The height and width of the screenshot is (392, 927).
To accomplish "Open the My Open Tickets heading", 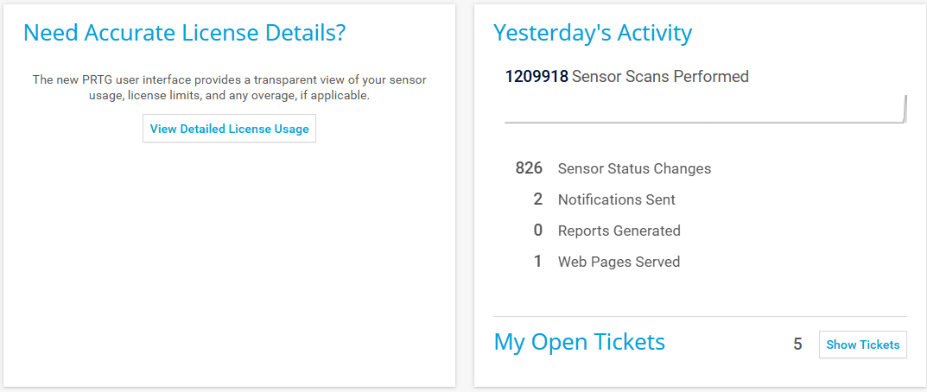I will pyautogui.click(x=579, y=342).
